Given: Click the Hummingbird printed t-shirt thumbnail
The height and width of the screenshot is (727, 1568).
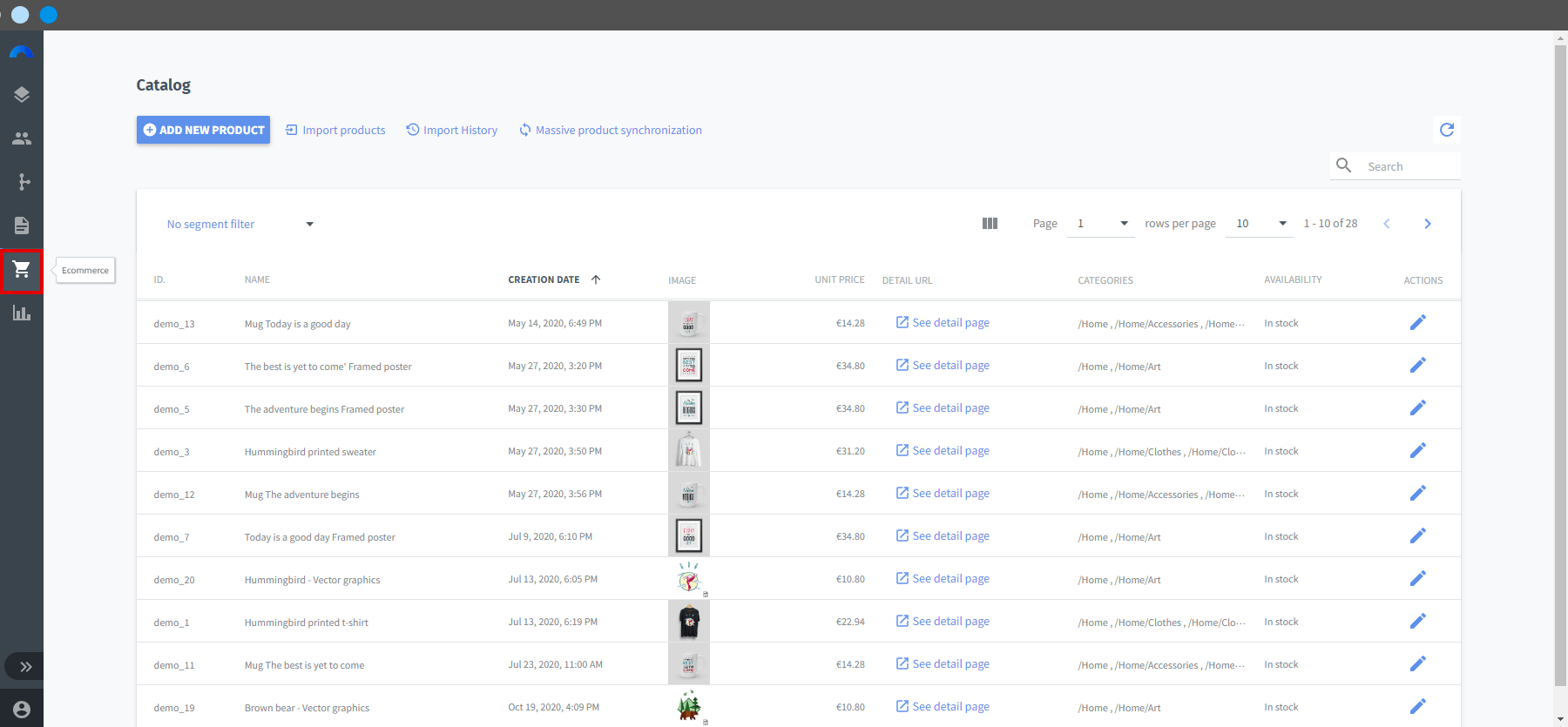Looking at the screenshot, I should tap(689, 621).
